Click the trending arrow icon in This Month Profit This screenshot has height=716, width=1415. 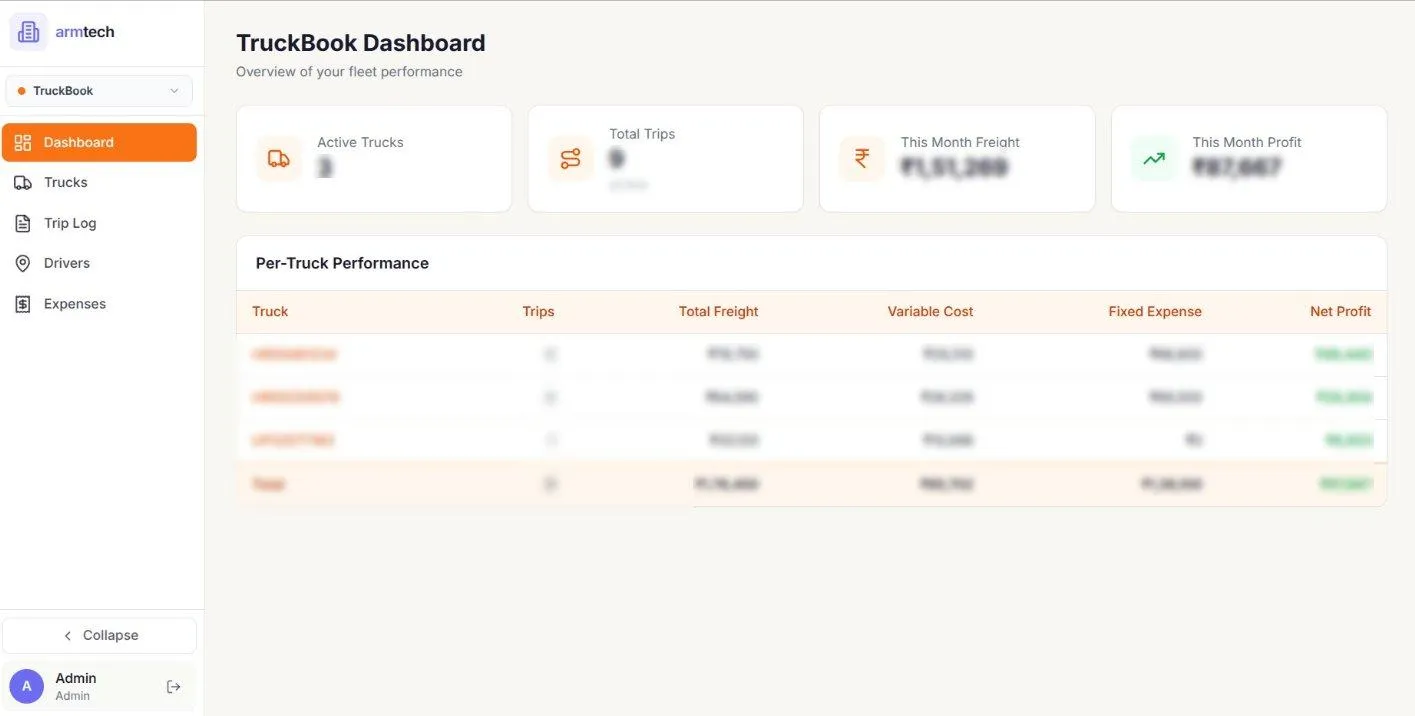1154,159
